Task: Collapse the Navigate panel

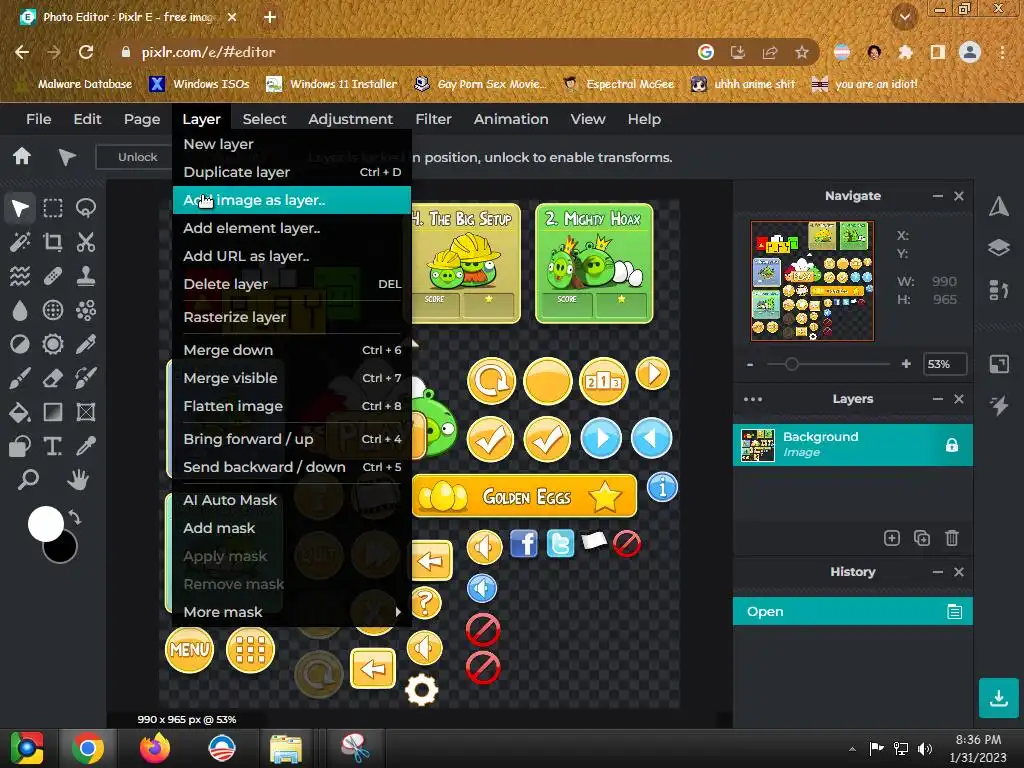Action: click(x=938, y=196)
